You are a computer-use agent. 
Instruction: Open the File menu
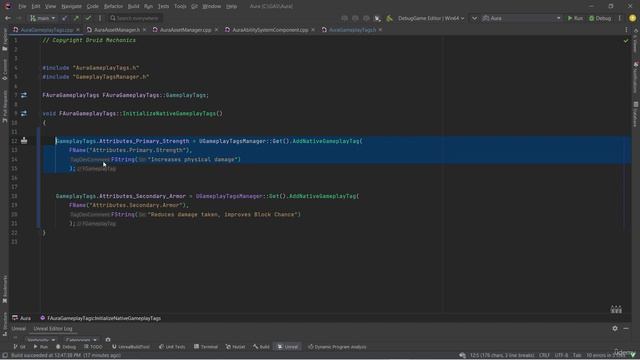click(22, 7)
